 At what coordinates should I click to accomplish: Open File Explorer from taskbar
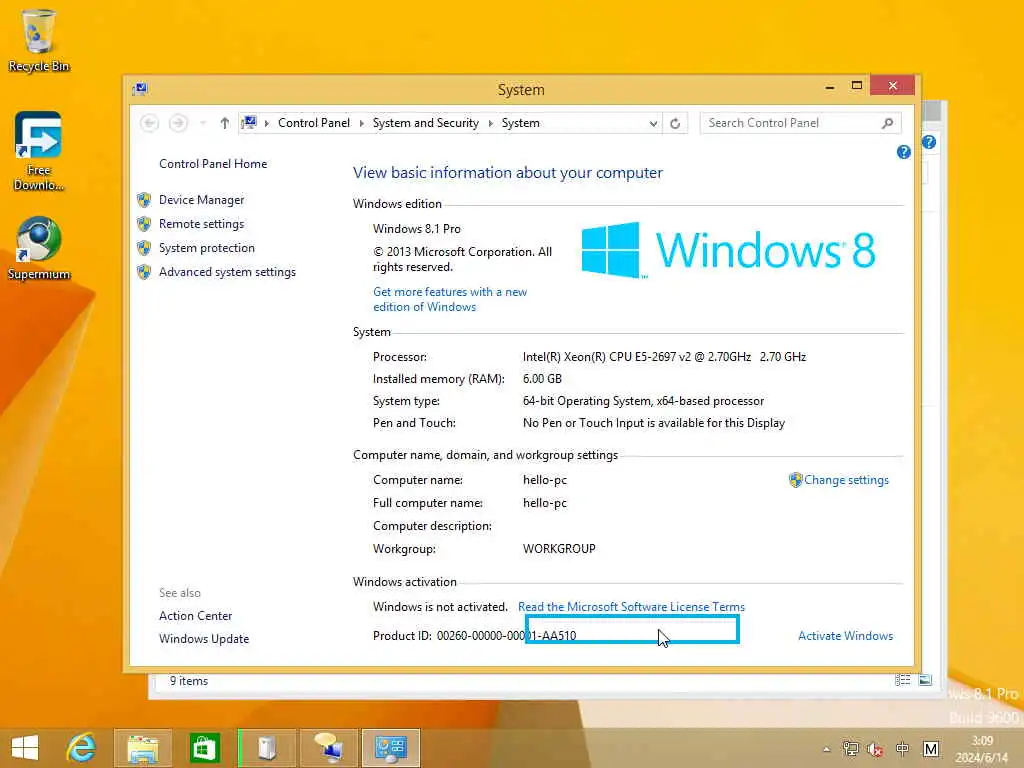pos(143,748)
